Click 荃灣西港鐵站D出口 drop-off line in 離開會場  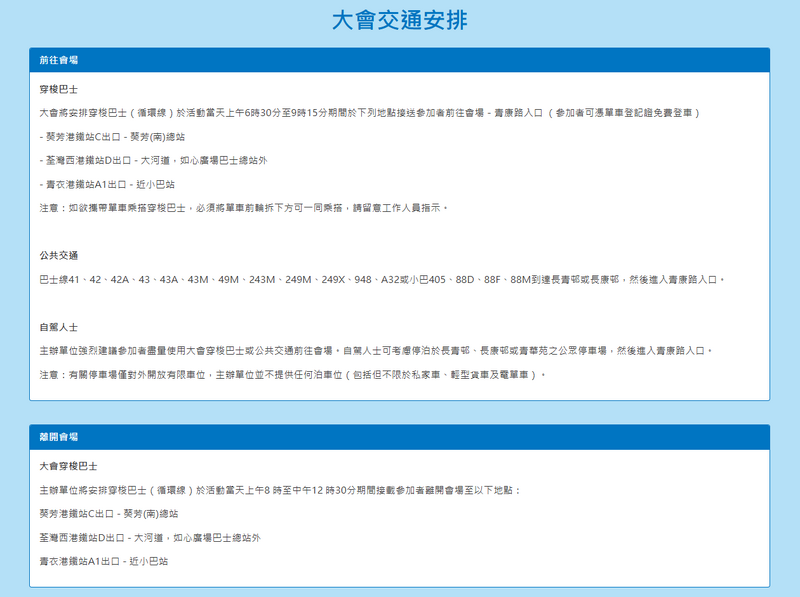point(149,538)
